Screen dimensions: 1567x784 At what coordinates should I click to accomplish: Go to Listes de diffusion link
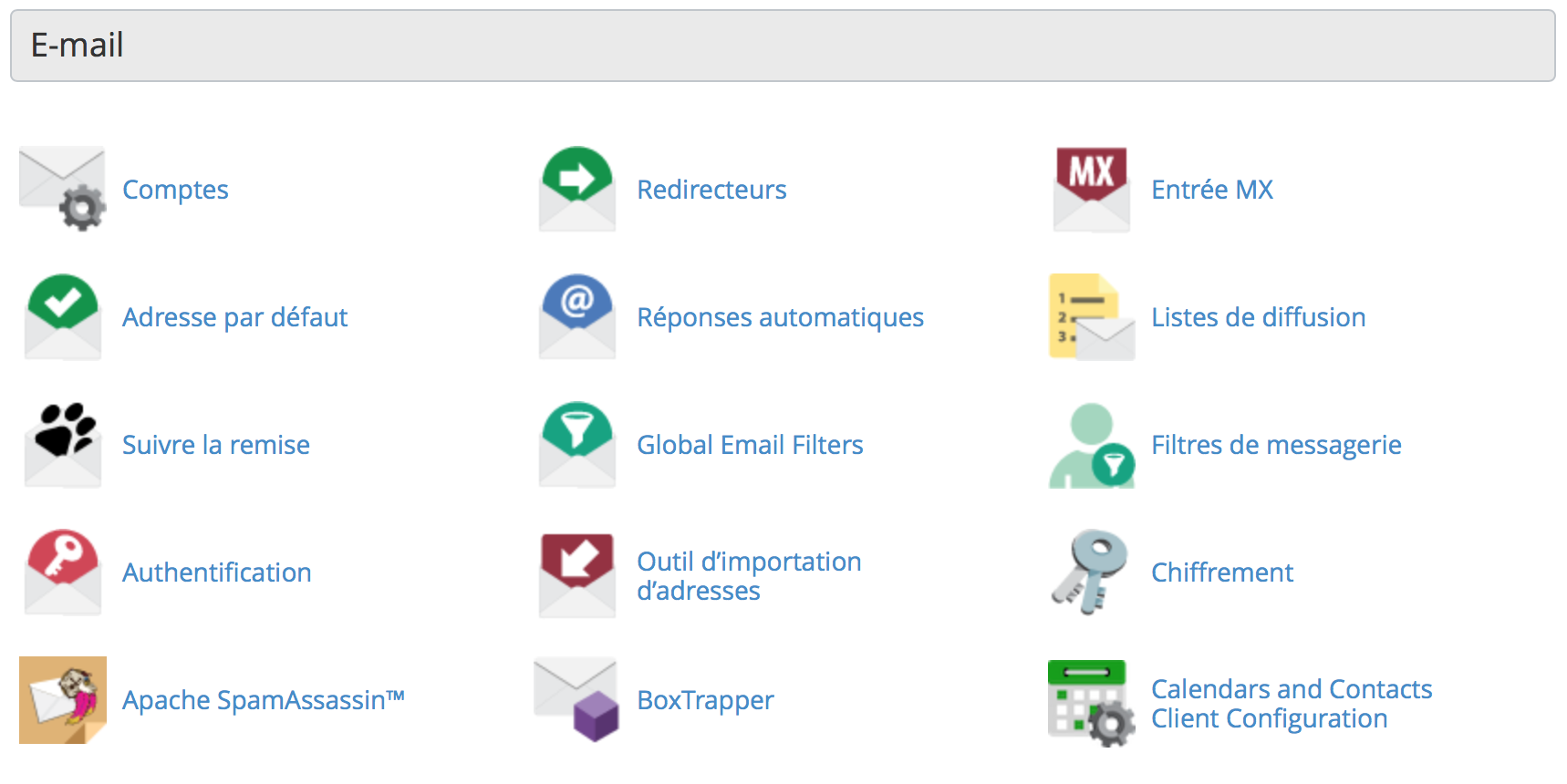[1259, 317]
